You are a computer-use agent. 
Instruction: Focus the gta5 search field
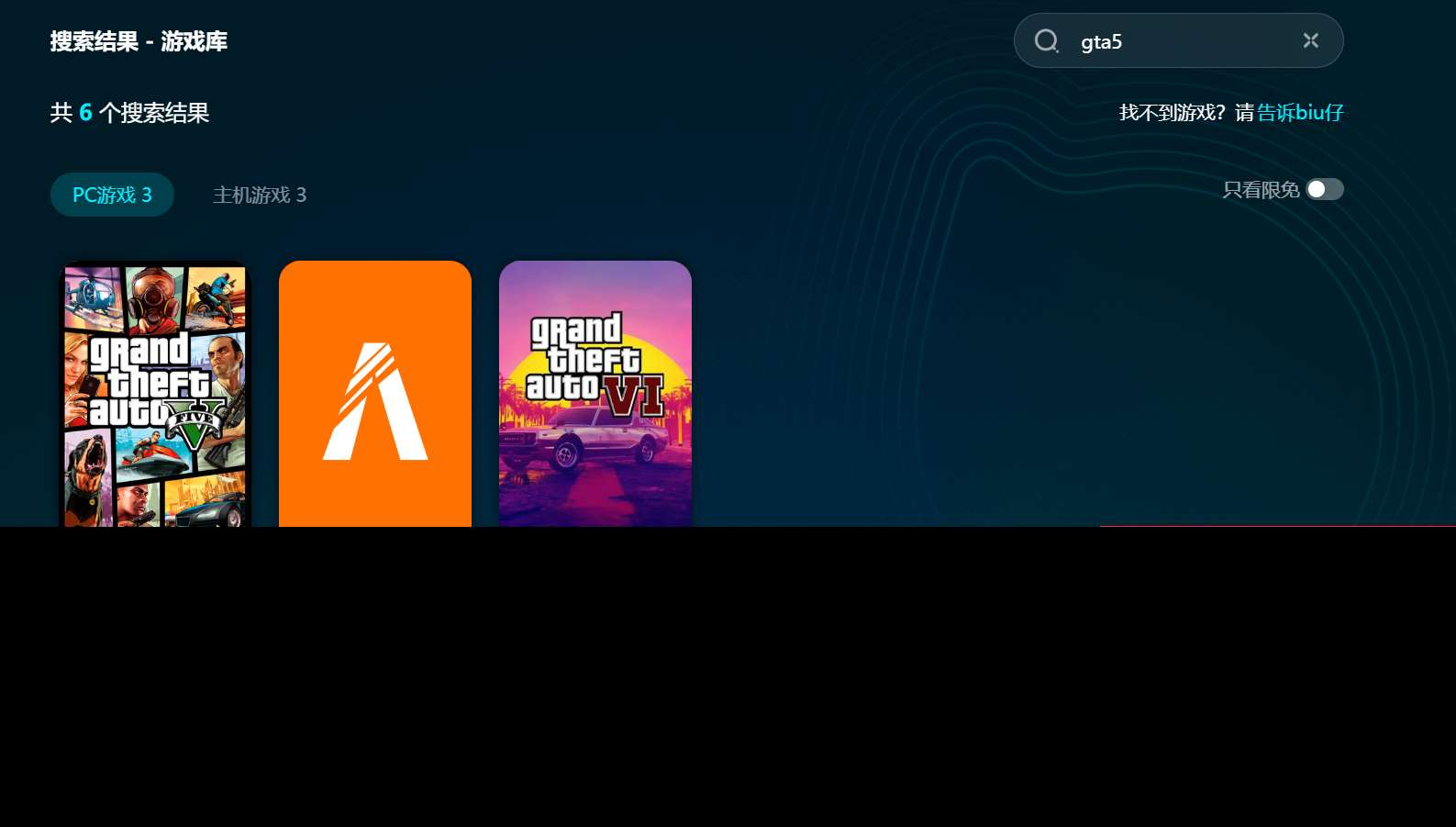[x=1179, y=41]
